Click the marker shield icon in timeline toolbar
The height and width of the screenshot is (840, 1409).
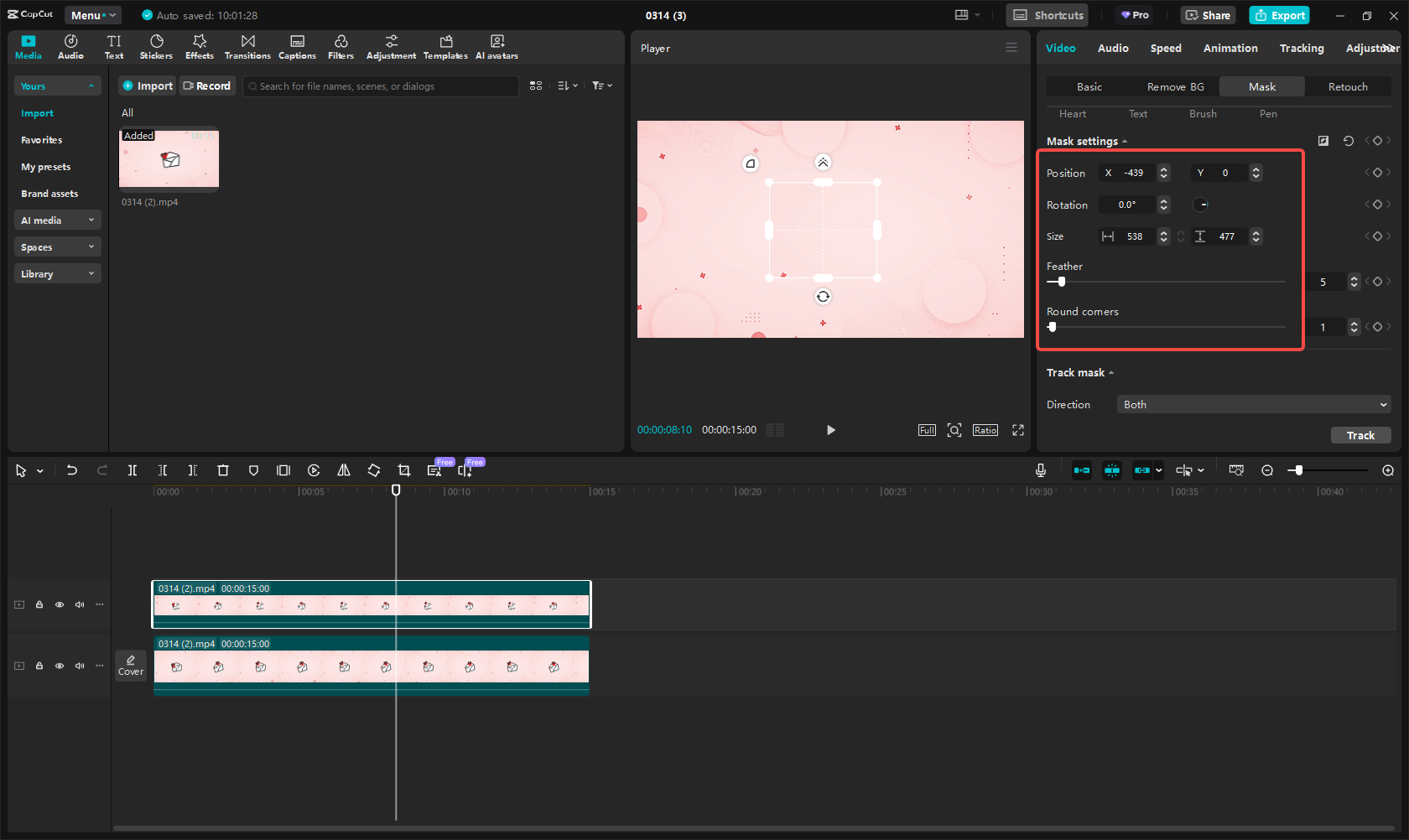pos(253,470)
